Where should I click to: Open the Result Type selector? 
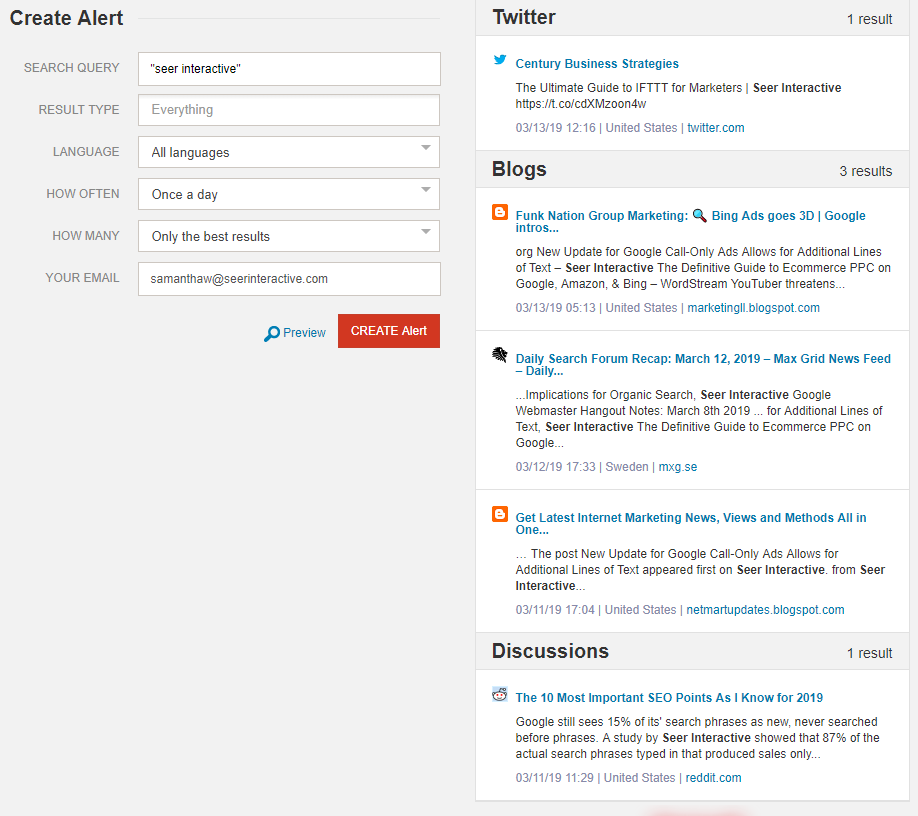coord(289,110)
